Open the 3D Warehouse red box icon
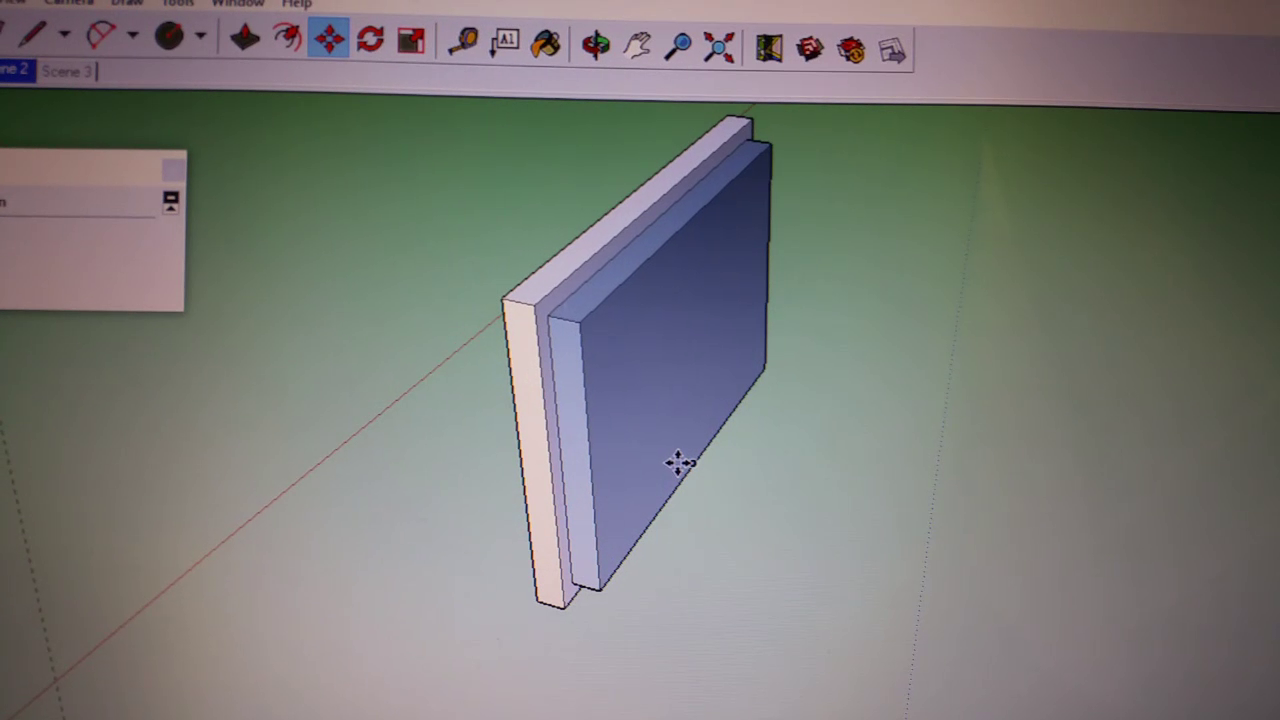1280x720 pixels. point(810,48)
